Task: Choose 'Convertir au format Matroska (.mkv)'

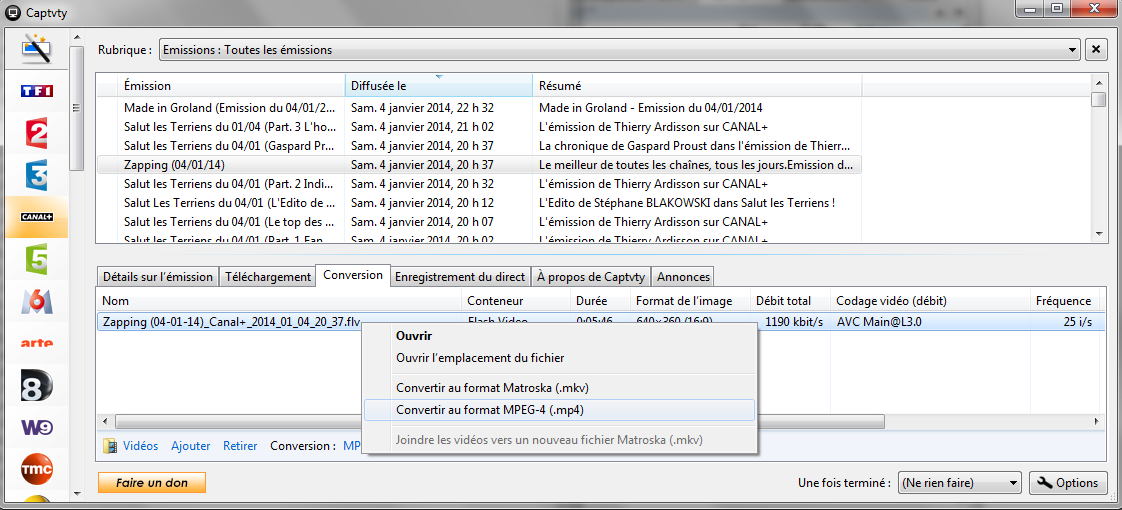Action: pos(560,388)
